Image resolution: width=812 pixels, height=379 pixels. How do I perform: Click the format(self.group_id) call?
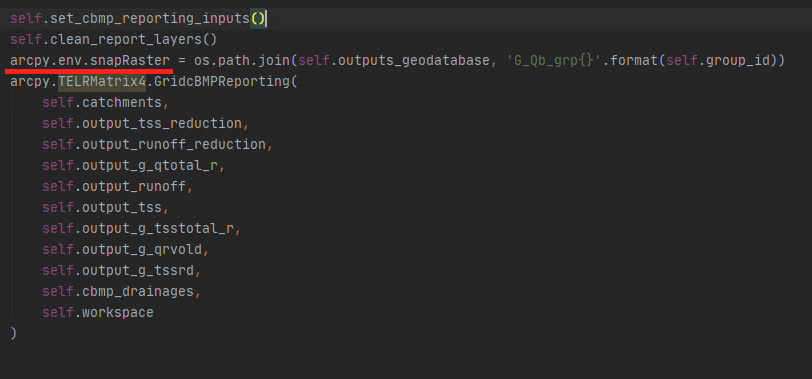[x=698, y=61]
